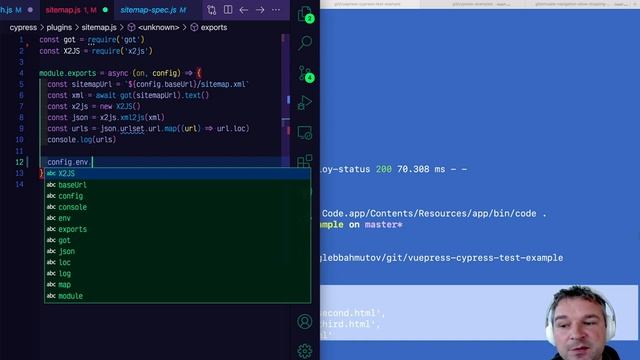Go back with the left arrow

244,10
